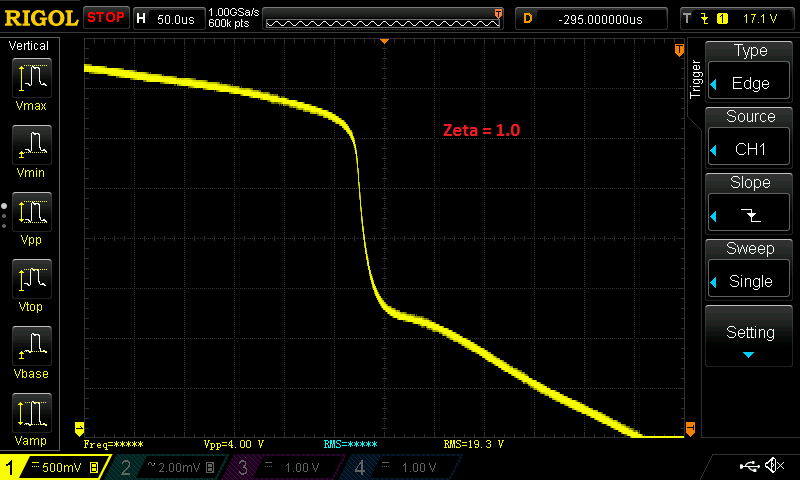Click the trigger level 17.1 V readout
Image resolution: width=800 pixels, height=480 pixels.
coord(760,19)
